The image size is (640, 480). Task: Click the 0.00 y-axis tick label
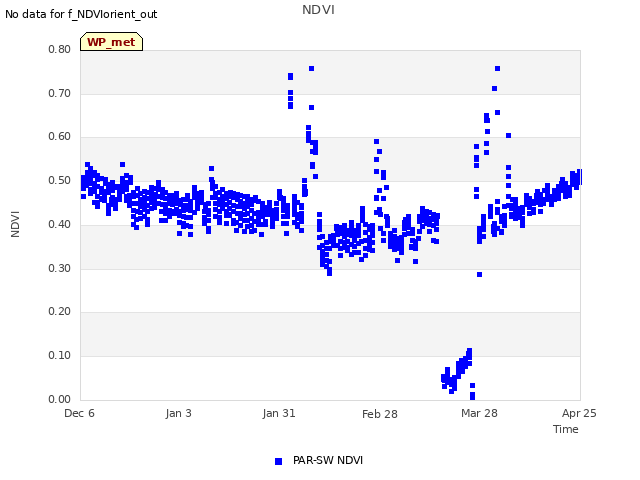pyautogui.click(x=60, y=399)
